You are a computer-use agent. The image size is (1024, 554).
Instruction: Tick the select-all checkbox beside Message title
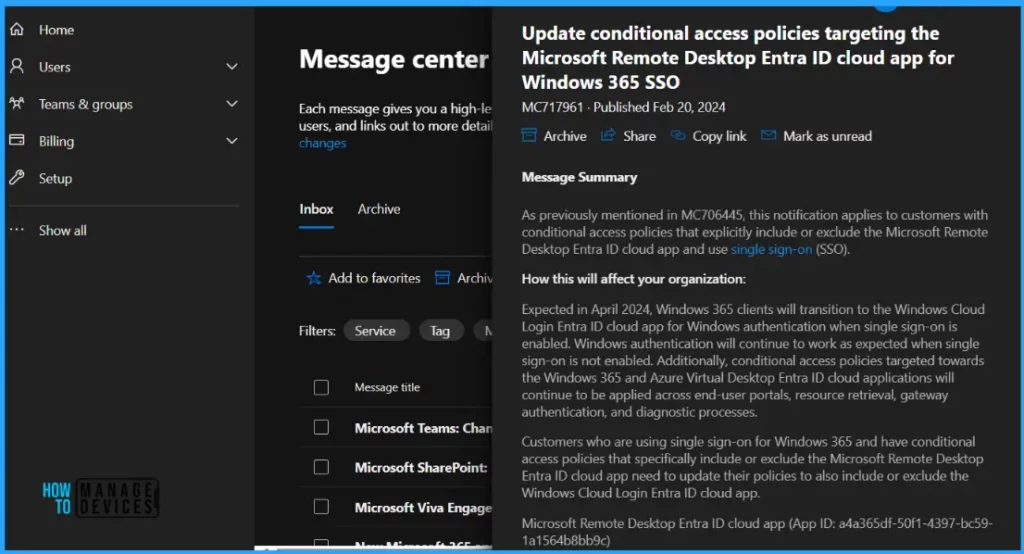(321, 387)
